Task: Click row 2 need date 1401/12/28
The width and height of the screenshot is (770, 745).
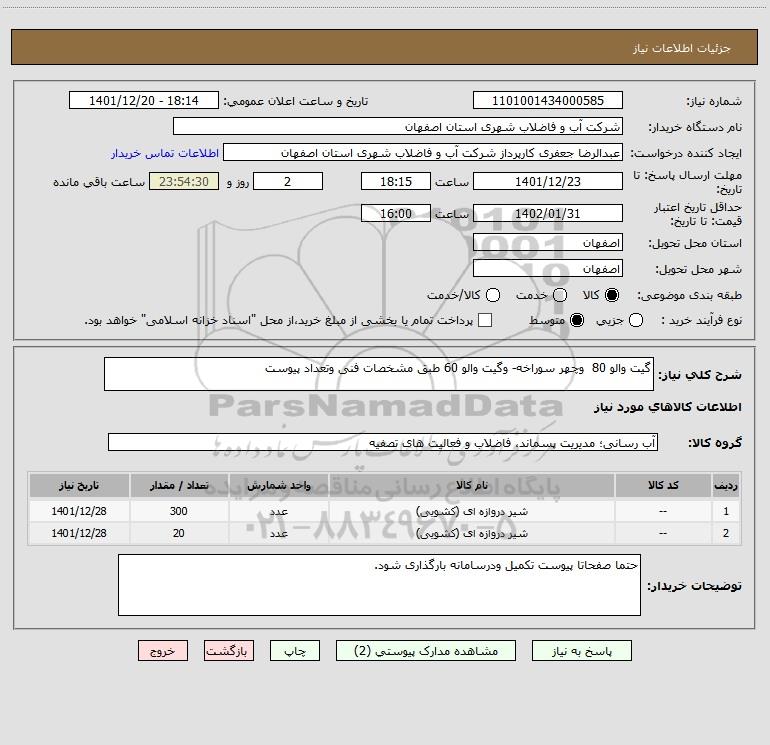Action: pyautogui.click(x=79, y=533)
